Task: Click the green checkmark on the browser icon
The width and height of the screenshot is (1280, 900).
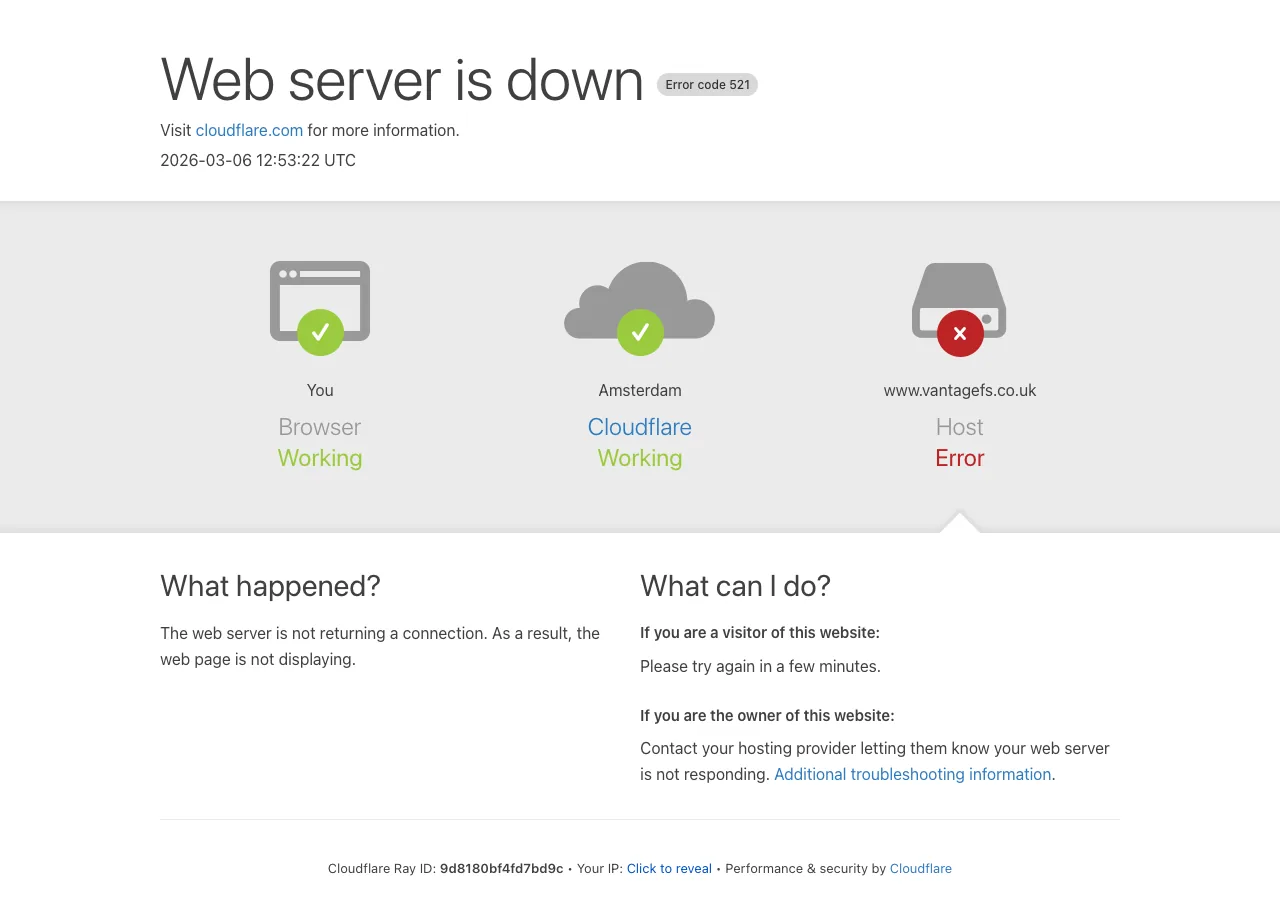Action: coord(320,332)
